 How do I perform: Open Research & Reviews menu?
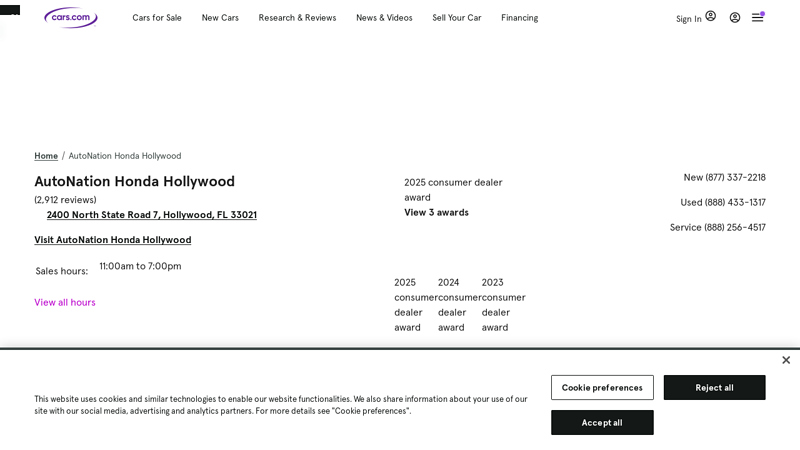coord(297,18)
